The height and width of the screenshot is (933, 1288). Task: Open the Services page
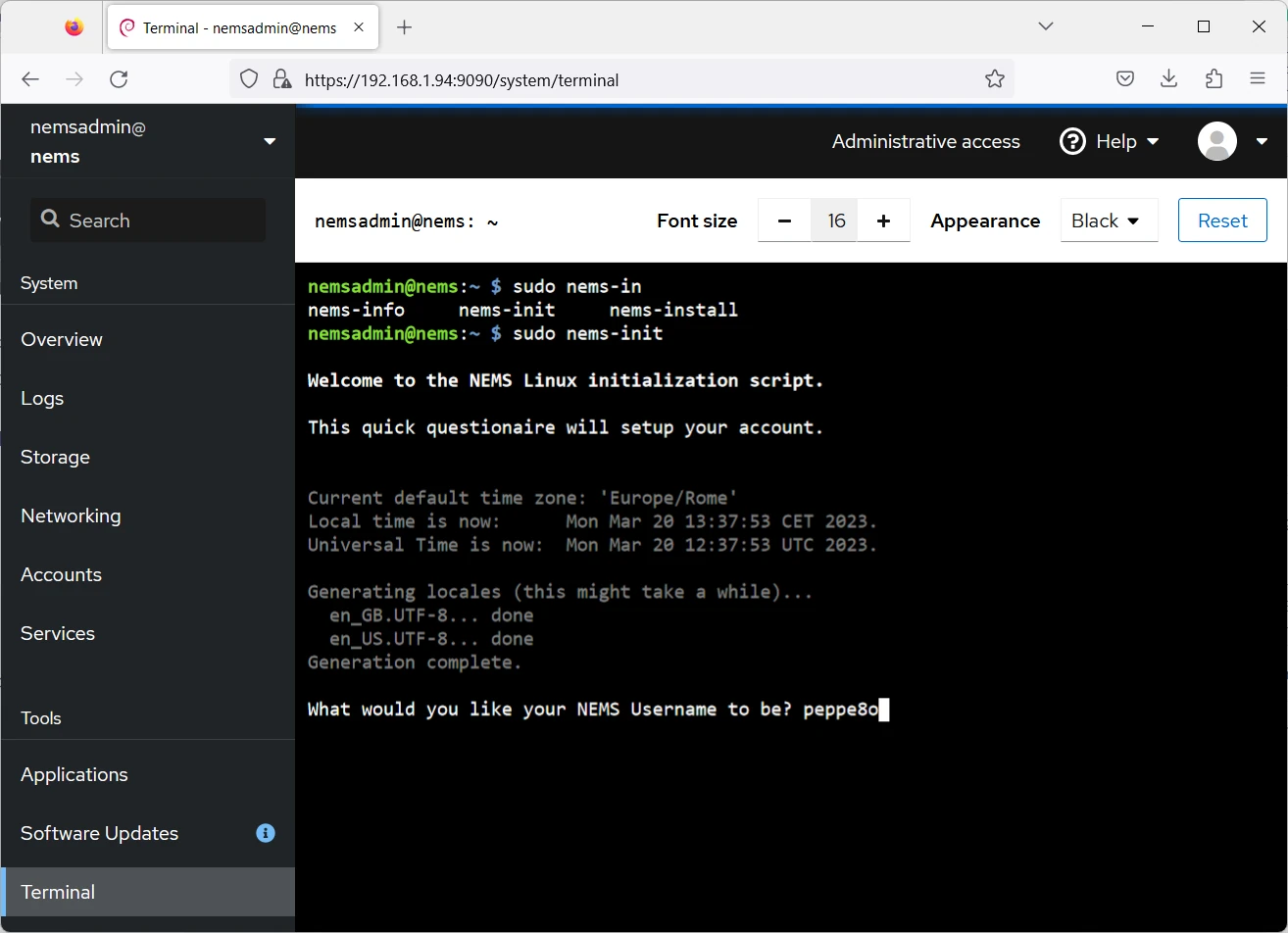[x=148, y=633]
